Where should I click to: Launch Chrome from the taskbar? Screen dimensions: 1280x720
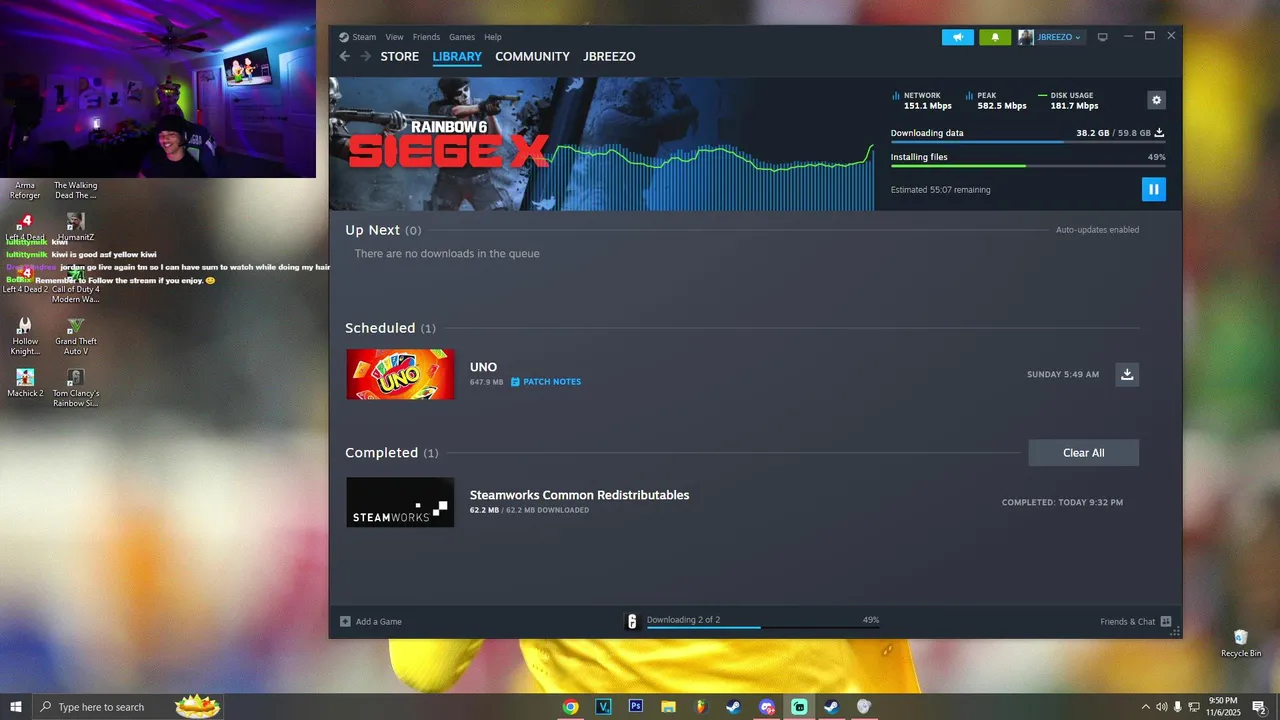[x=570, y=706]
